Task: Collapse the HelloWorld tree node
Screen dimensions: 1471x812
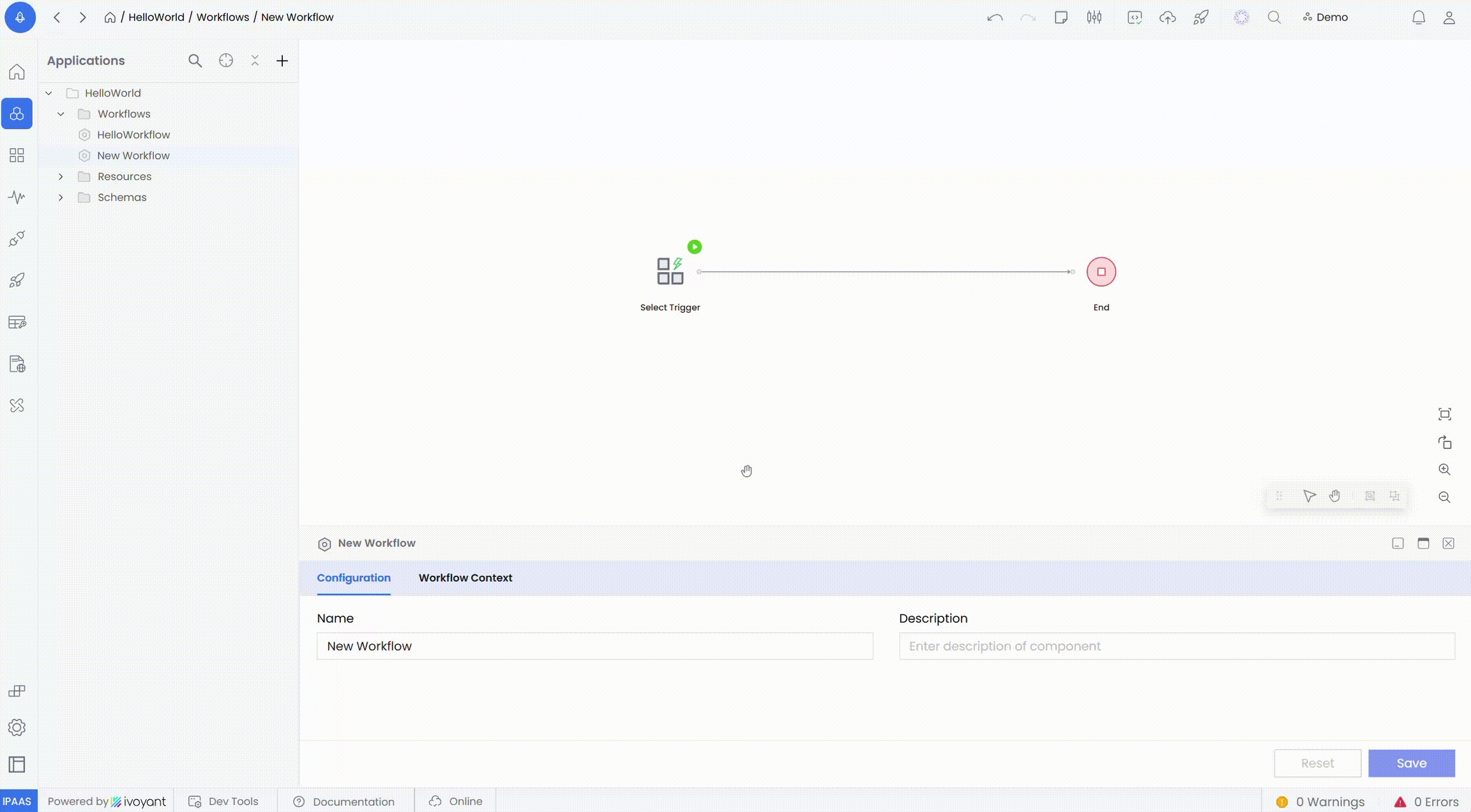Action: (49, 93)
